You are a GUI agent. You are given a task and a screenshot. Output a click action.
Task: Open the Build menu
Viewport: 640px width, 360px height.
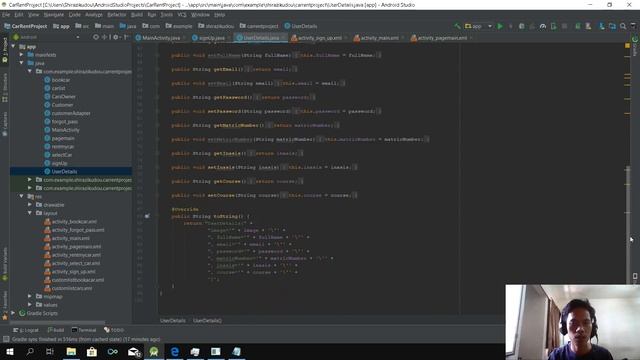point(137,15)
